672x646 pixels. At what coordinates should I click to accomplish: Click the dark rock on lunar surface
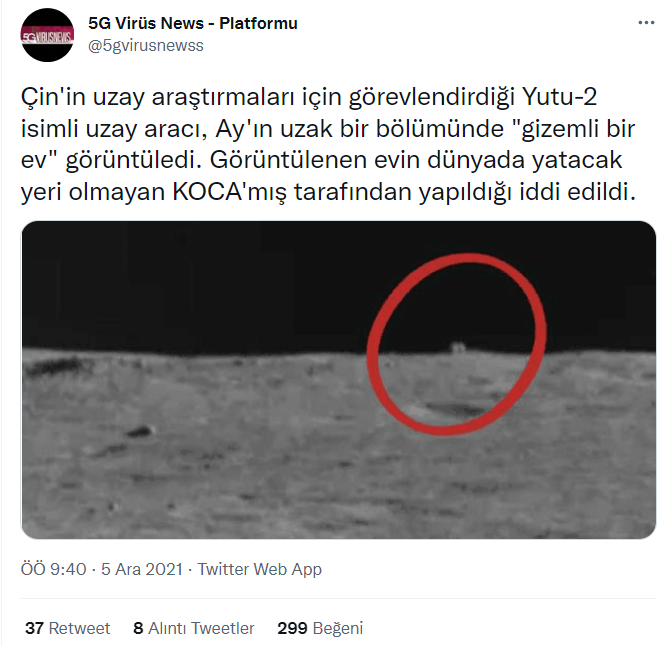tap(141, 430)
